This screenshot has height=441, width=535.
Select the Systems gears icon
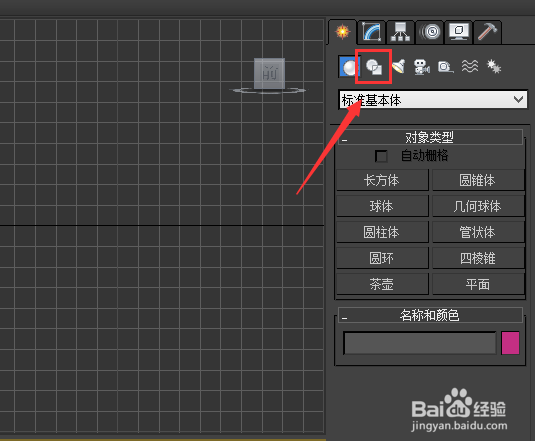[494, 67]
